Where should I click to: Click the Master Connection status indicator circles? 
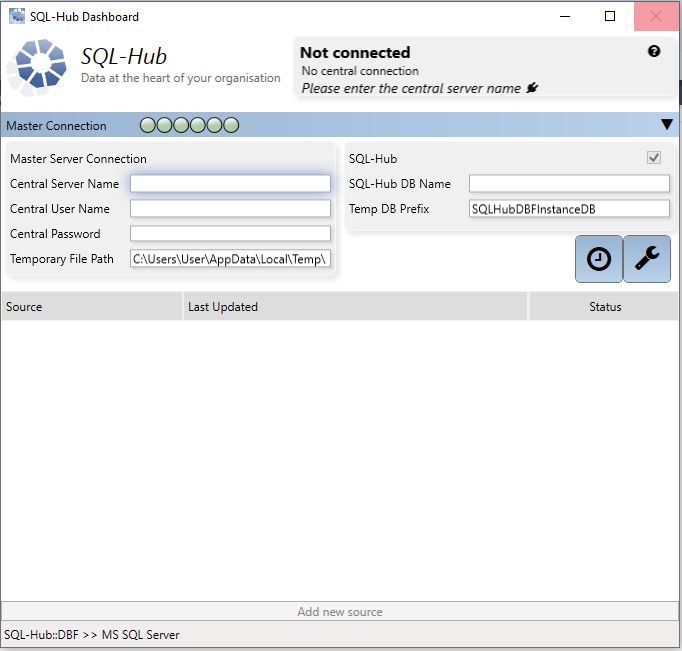[x=189, y=125]
